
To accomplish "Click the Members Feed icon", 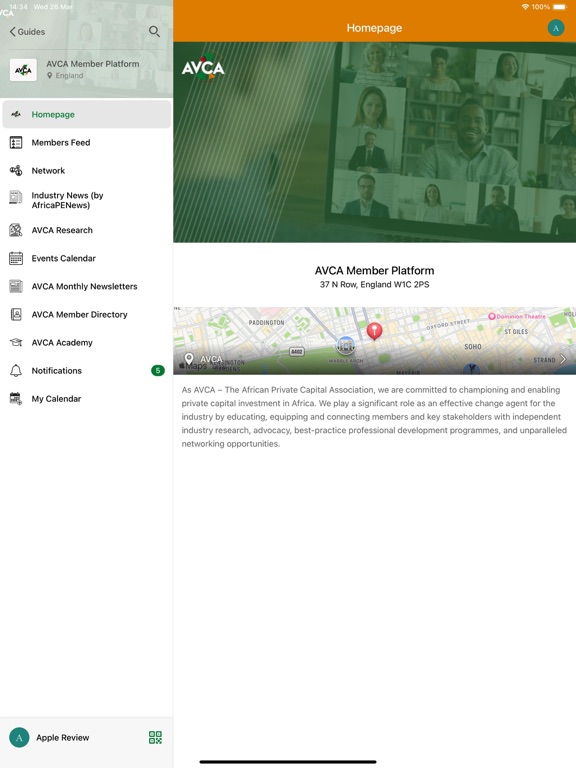I will (16, 143).
